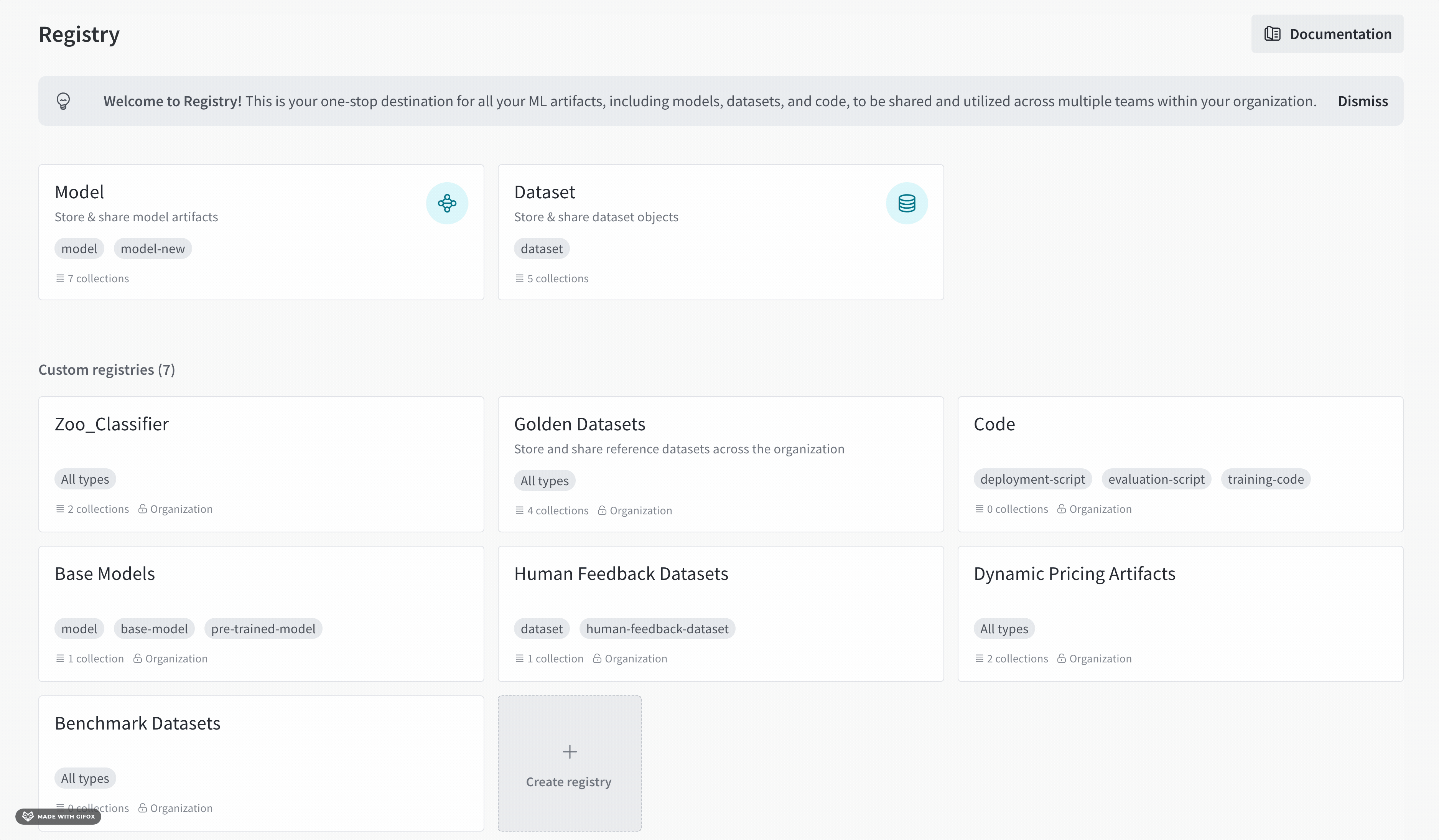Click the lightbulb icon in the welcome banner
The width and height of the screenshot is (1439, 840).
pyautogui.click(x=63, y=101)
